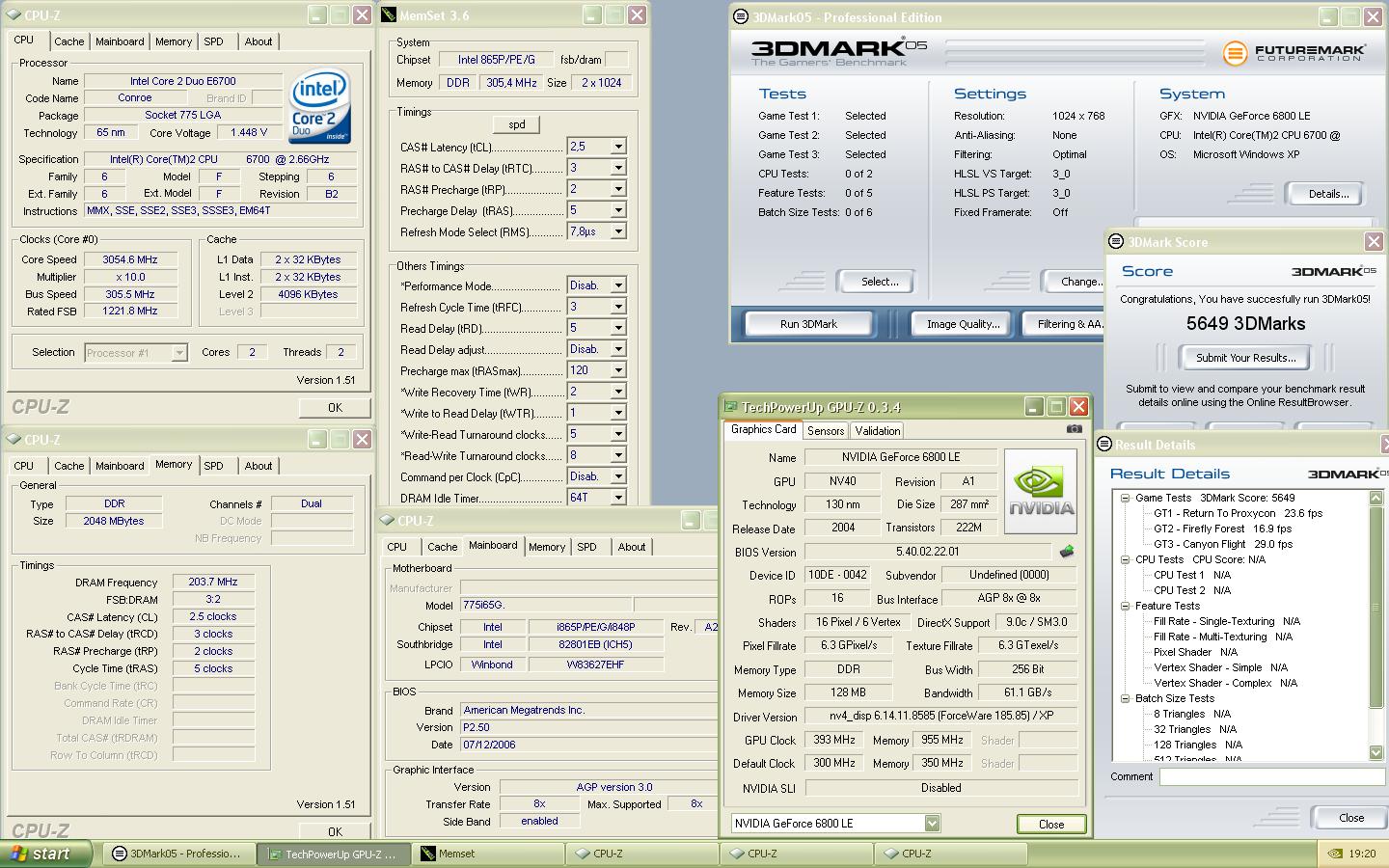Viewport: 1389px width, 868px height.
Task: Open Memory tab in mainboard CPU-Z window
Action: 547,547
